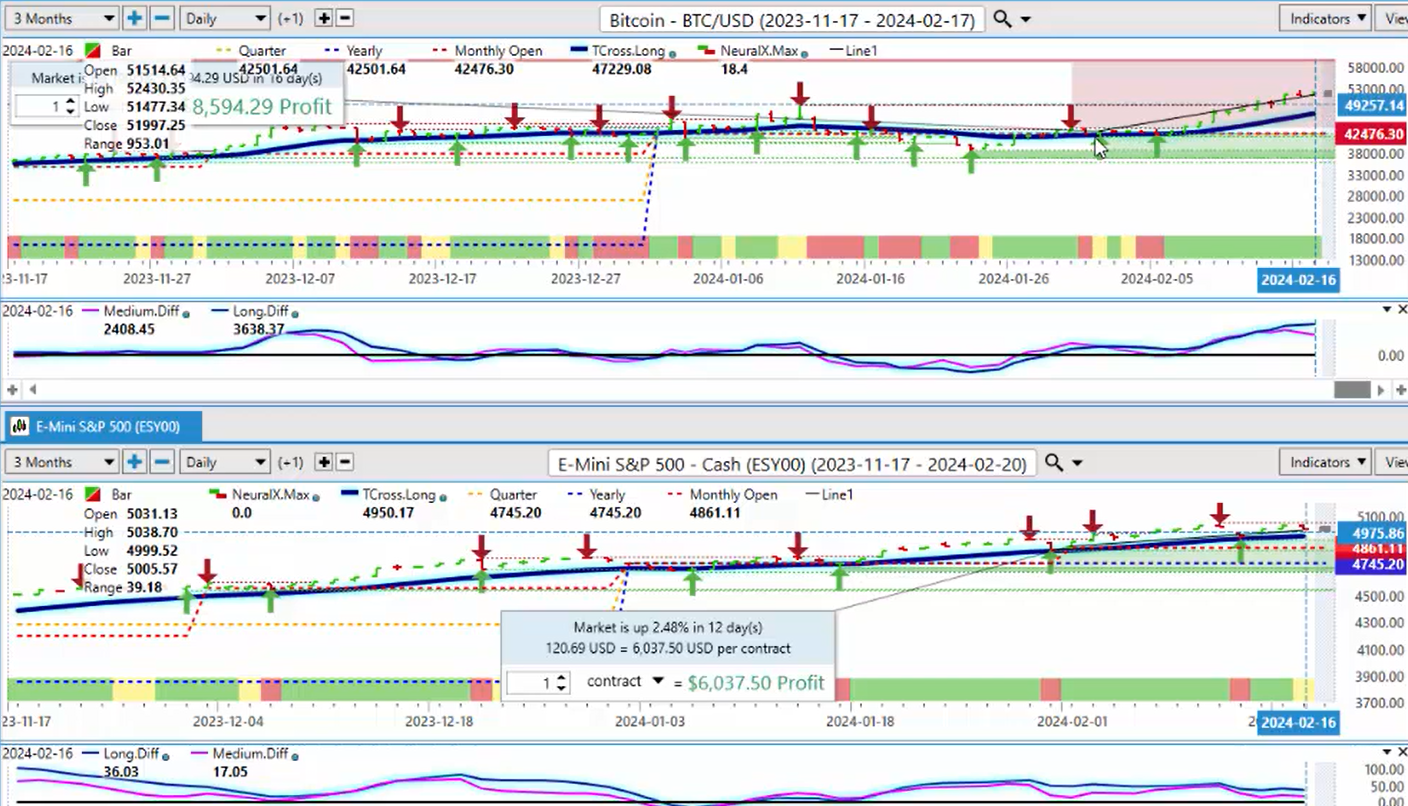The height and width of the screenshot is (806, 1408).
Task: Click the search magnifier in E-Mini toolbar
Action: 1053,463
